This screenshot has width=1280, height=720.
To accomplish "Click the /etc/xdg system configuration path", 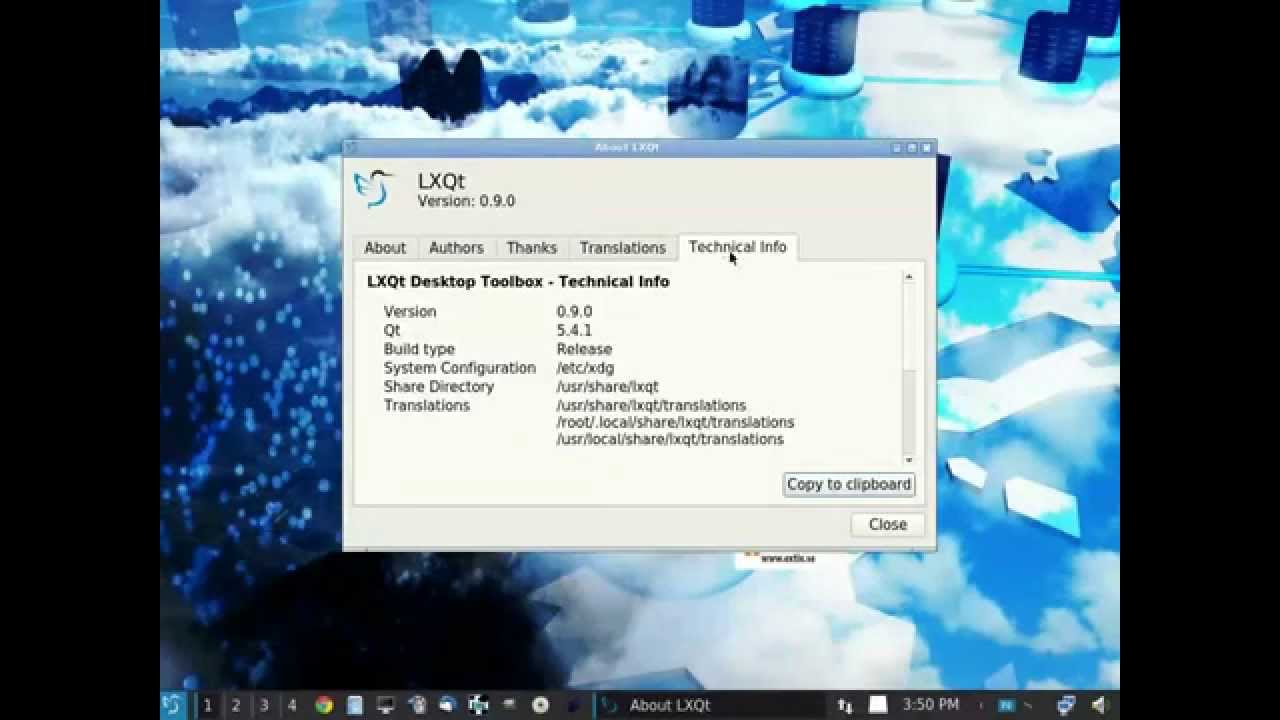I will [x=585, y=368].
